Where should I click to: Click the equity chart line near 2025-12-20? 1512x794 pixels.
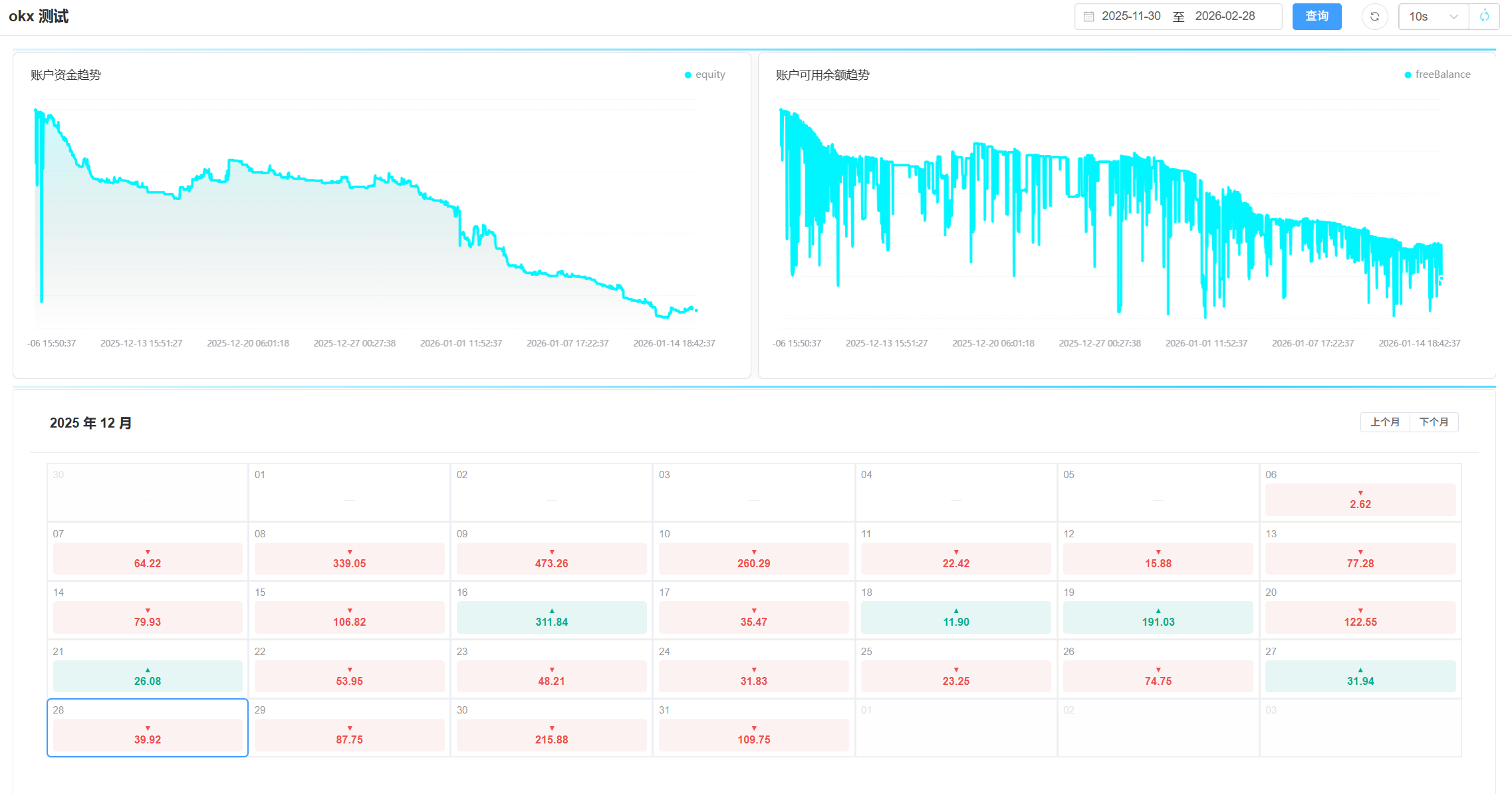tap(247, 166)
